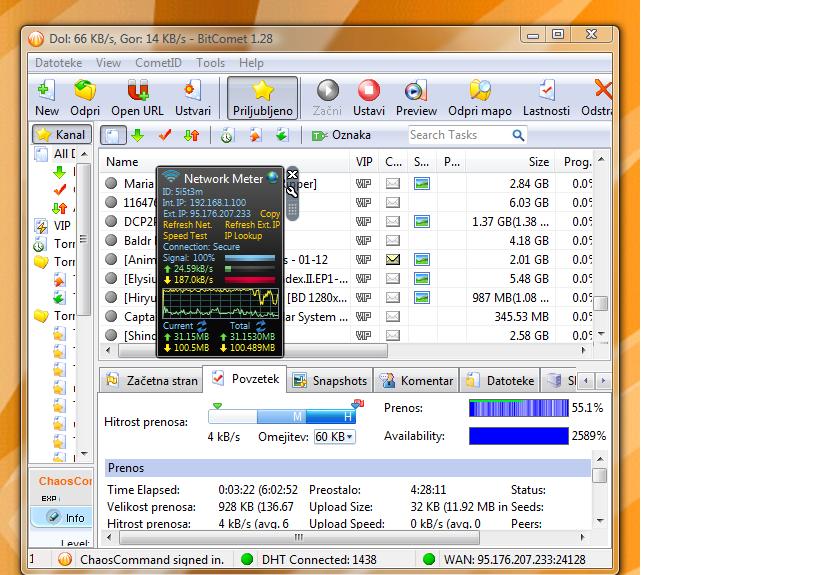The width and height of the screenshot is (840, 575).
Task: Click the Hitrost prenosa speed limit slider
Action: [x=282, y=416]
